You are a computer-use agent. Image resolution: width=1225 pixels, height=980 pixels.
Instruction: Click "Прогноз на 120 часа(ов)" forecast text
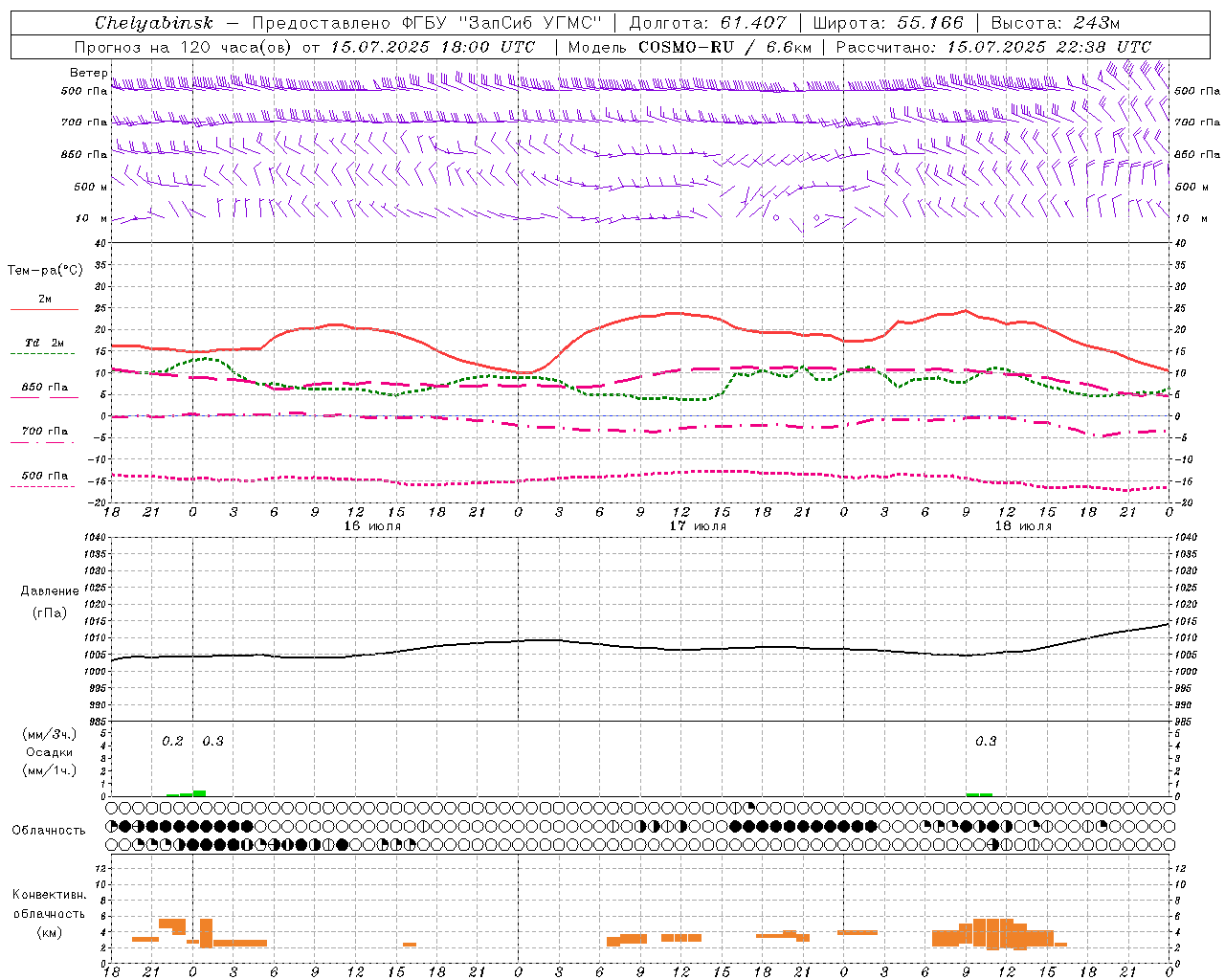(184, 47)
